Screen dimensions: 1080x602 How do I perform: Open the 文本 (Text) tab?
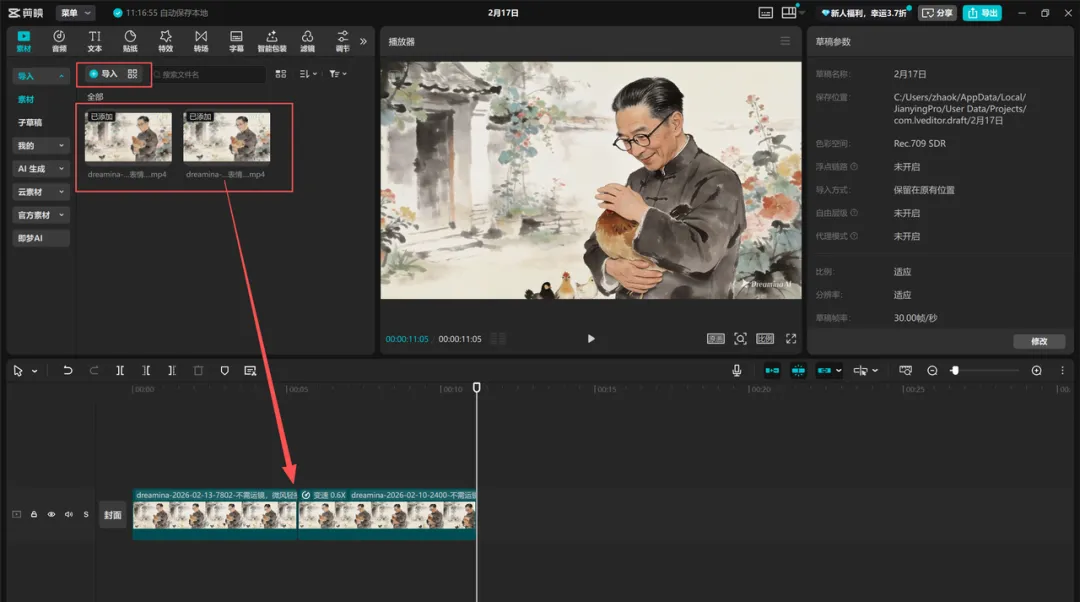[x=94, y=41]
